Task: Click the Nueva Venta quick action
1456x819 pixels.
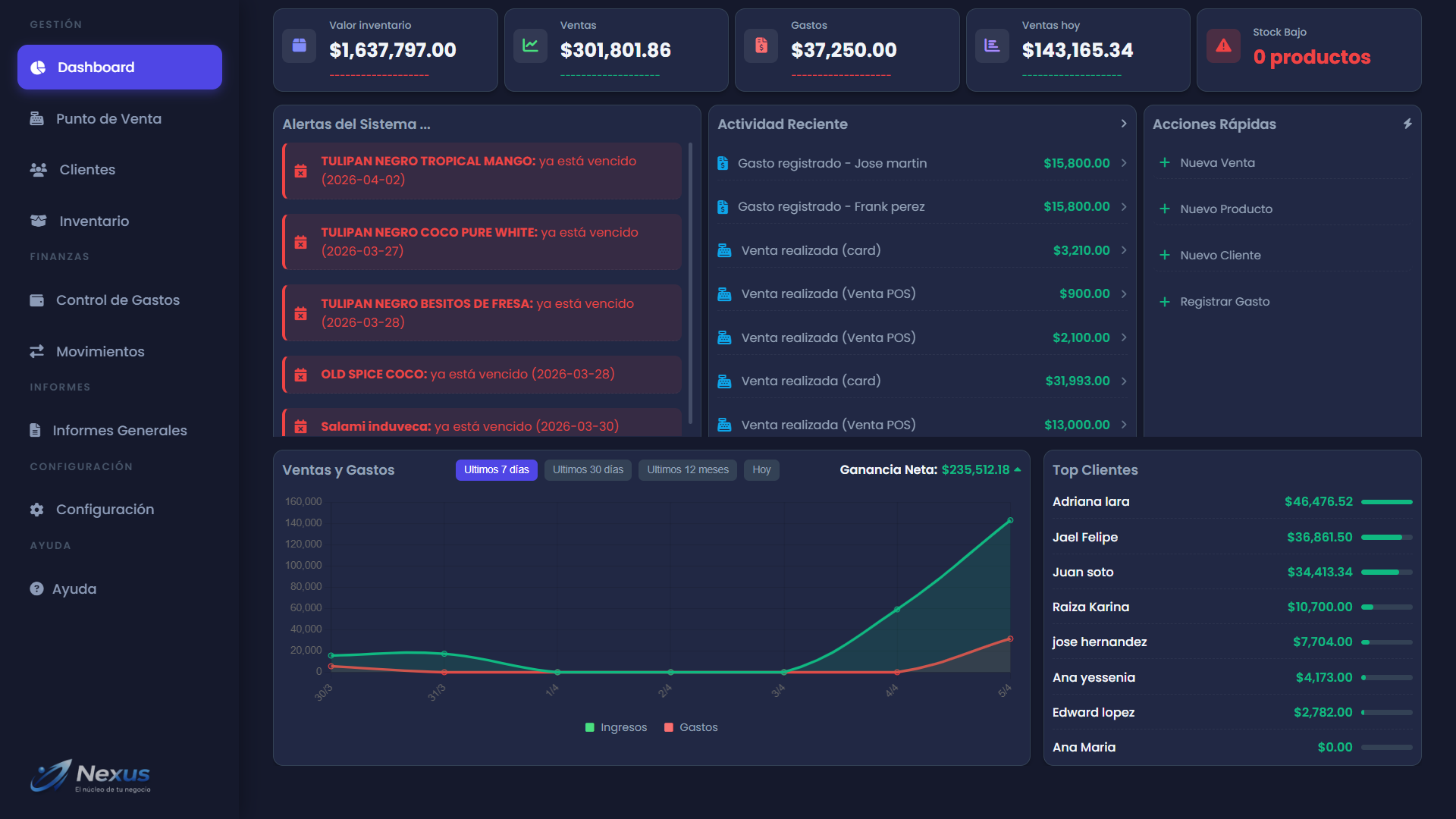Action: 1216,163
